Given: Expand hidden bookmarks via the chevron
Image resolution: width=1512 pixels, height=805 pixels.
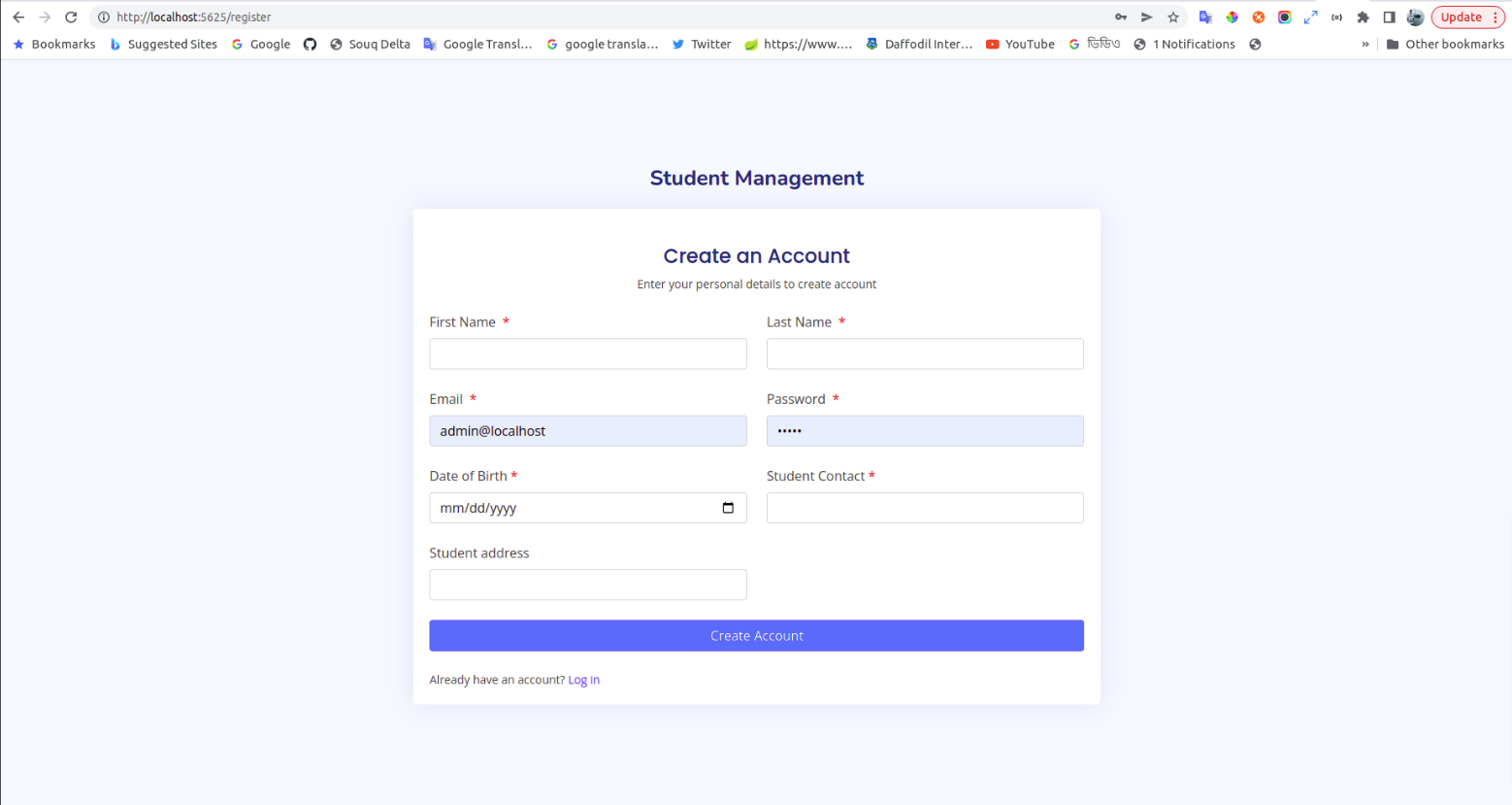Looking at the screenshot, I should click(1365, 44).
